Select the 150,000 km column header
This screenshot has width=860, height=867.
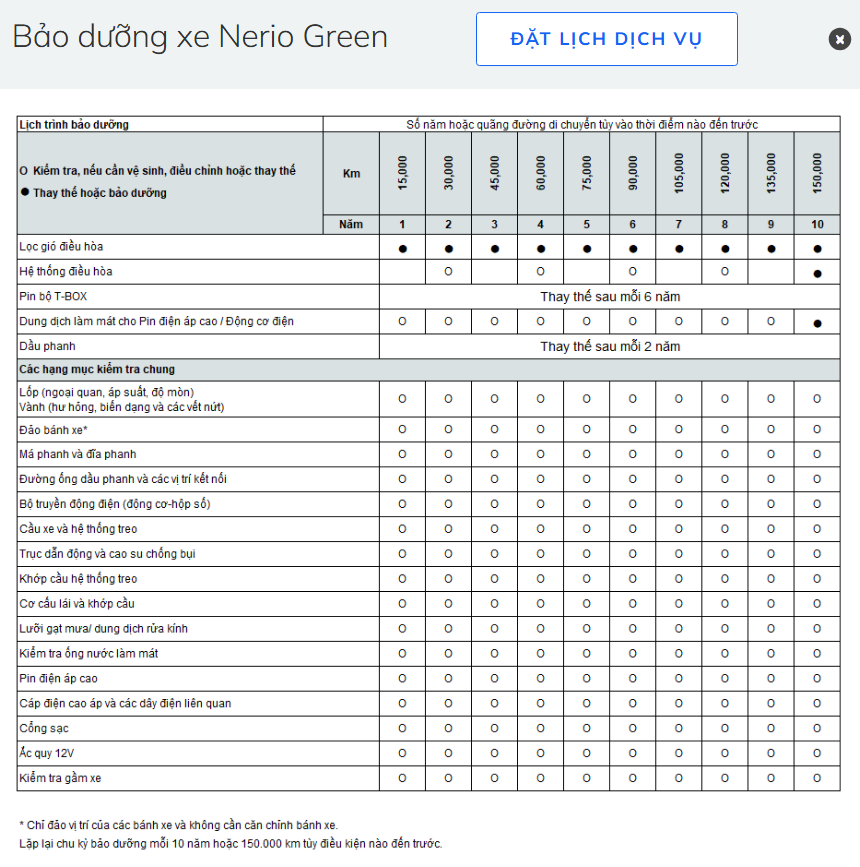pos(817,173)
